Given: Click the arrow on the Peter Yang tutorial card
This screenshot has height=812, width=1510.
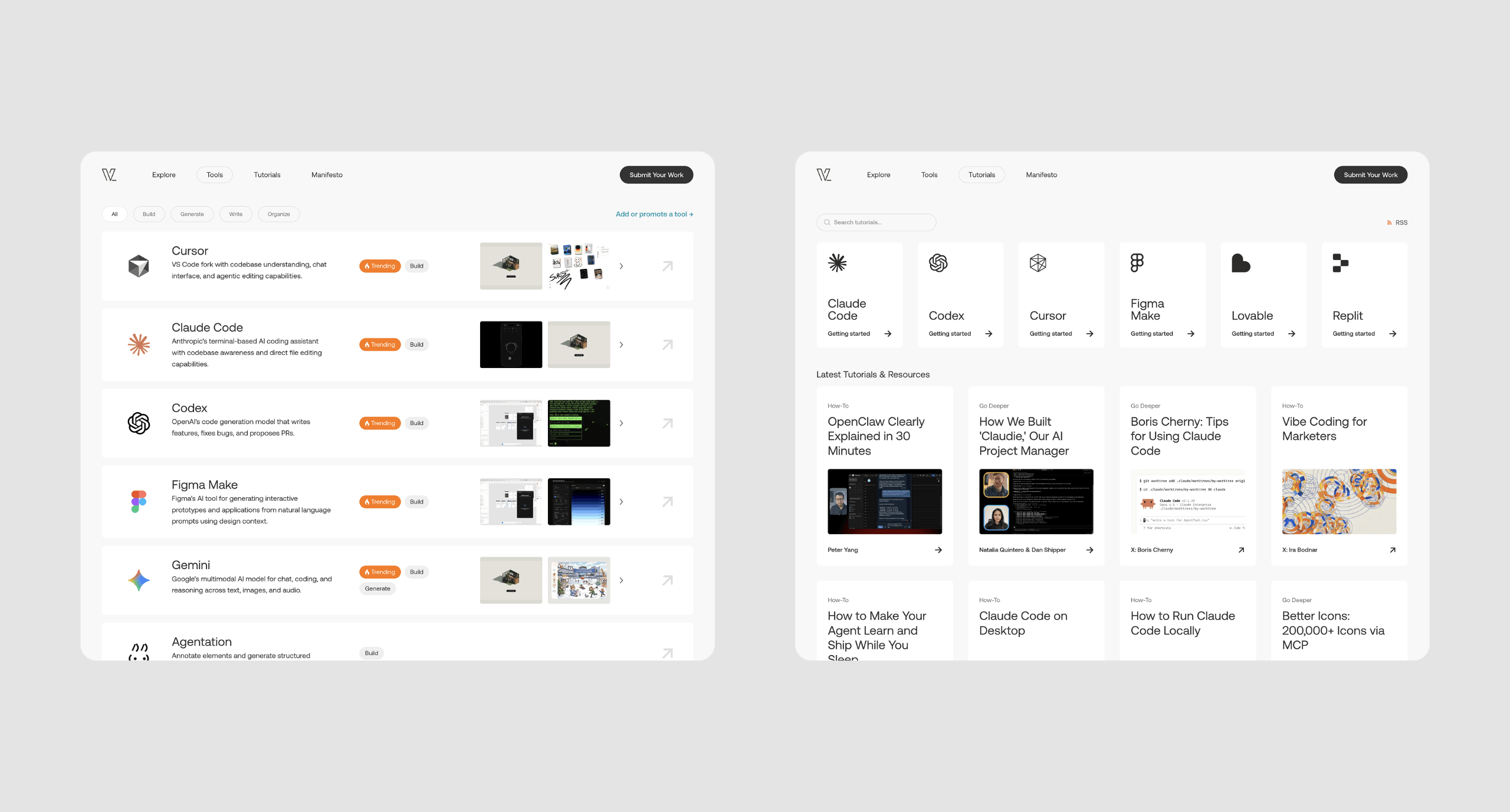Looking at the screenshot, I should tap(938, 550).
